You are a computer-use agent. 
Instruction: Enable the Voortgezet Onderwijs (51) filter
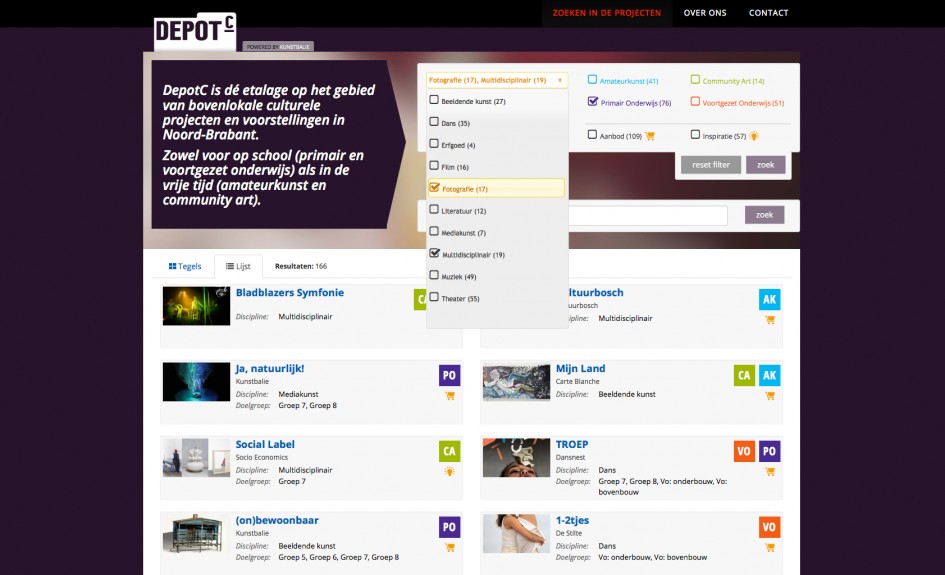[x=695, y=101]
